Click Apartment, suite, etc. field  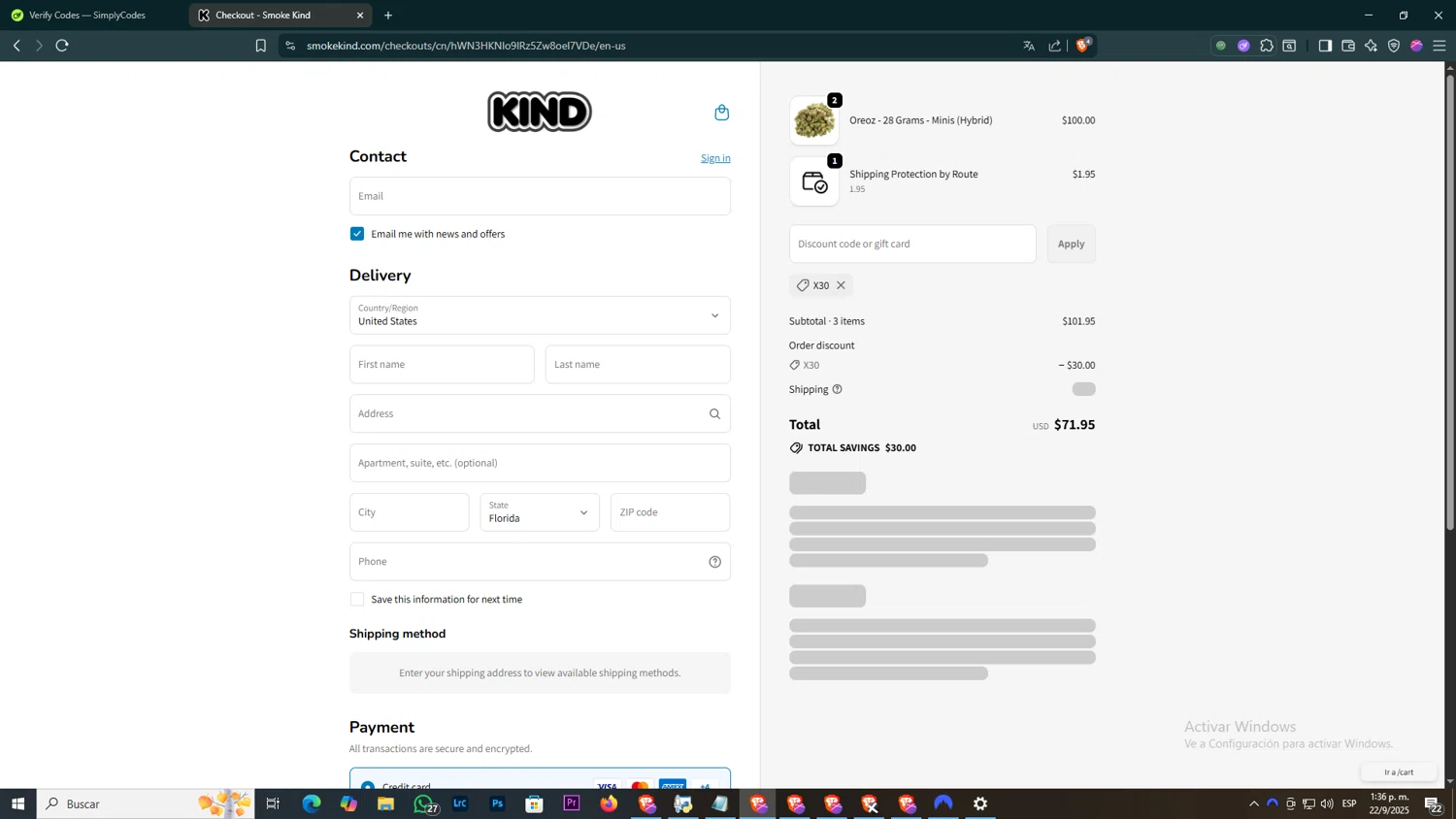pos(540,463)
